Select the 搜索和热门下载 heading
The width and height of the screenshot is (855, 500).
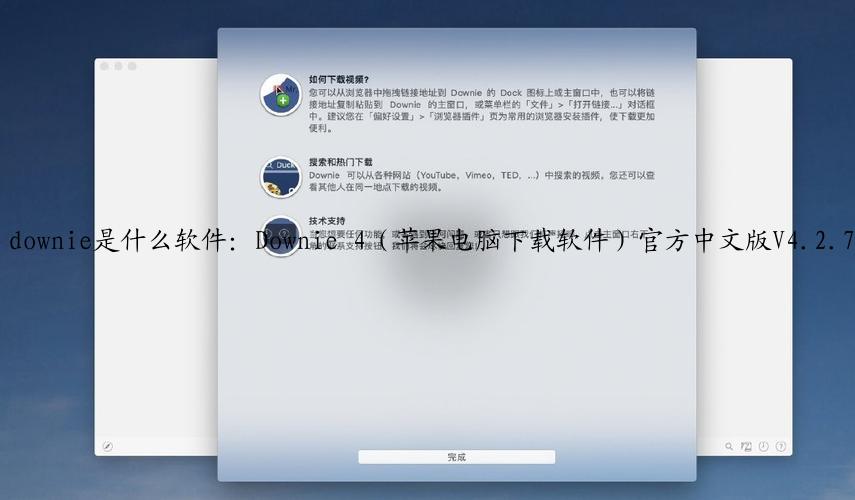(341, 162)
